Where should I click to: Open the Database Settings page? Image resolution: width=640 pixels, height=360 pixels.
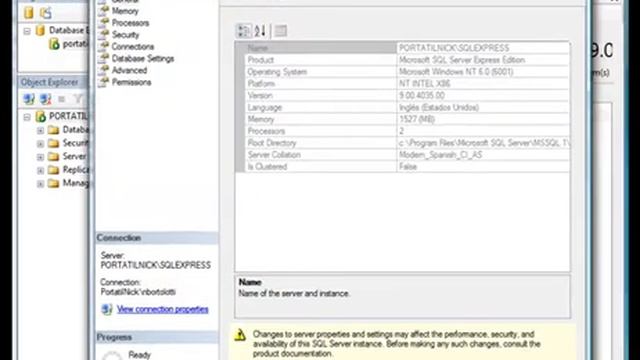(143, 58)
